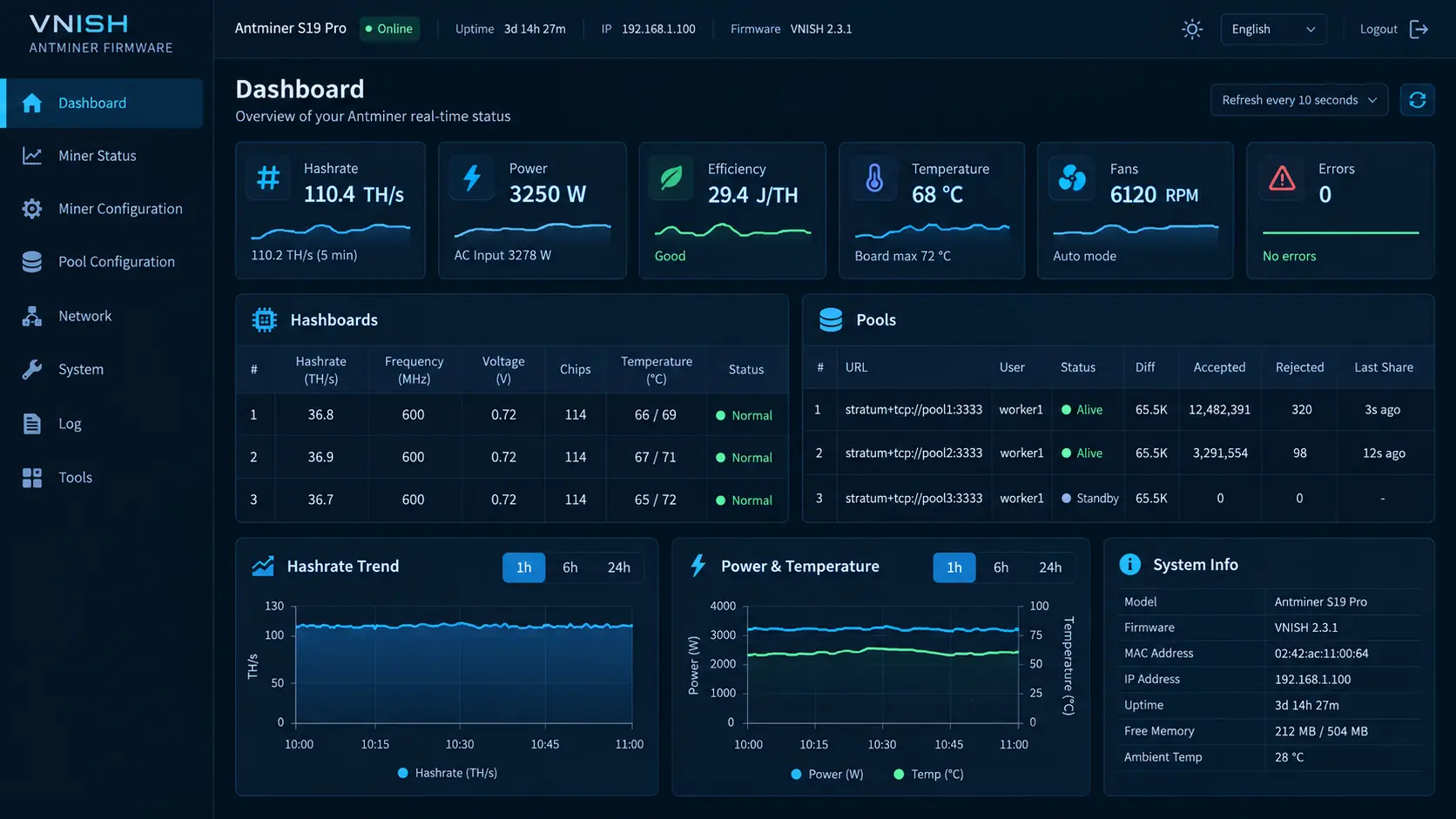The height and width of the screenshot is (819, 1456).
Task: Click the Miner Configuration gear icon
Action: click(32, 209)
